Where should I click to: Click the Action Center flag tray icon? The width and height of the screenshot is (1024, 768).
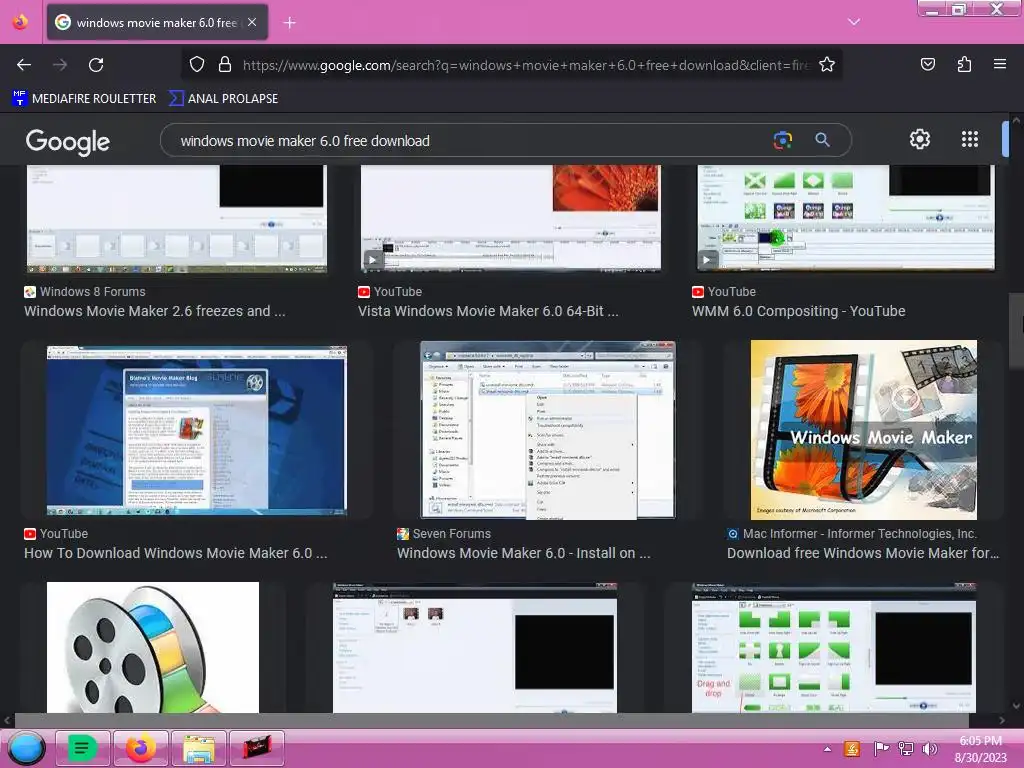click(x=881, y=748)
